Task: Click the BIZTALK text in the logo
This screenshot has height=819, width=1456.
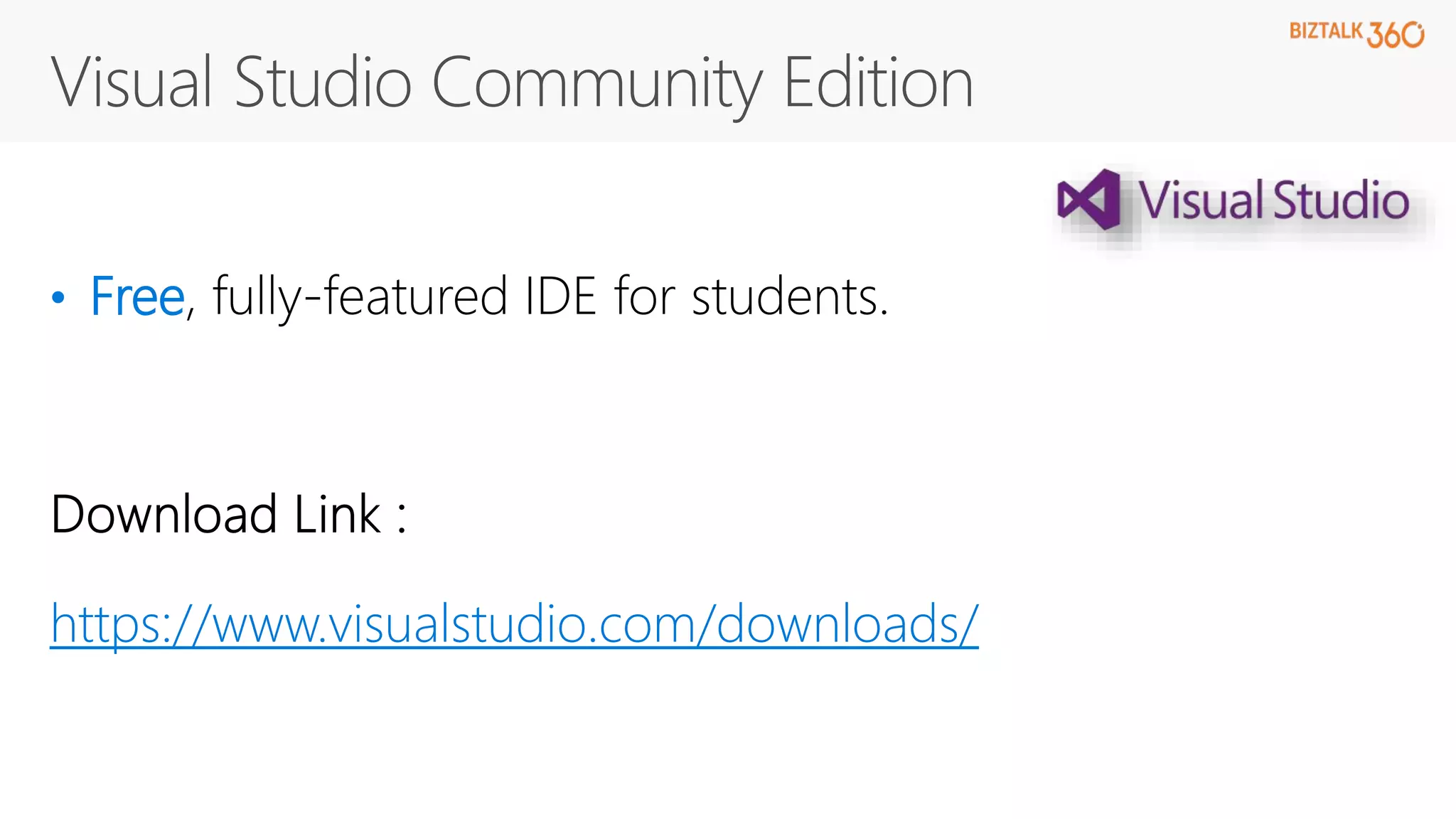Action: (1326, 31)
